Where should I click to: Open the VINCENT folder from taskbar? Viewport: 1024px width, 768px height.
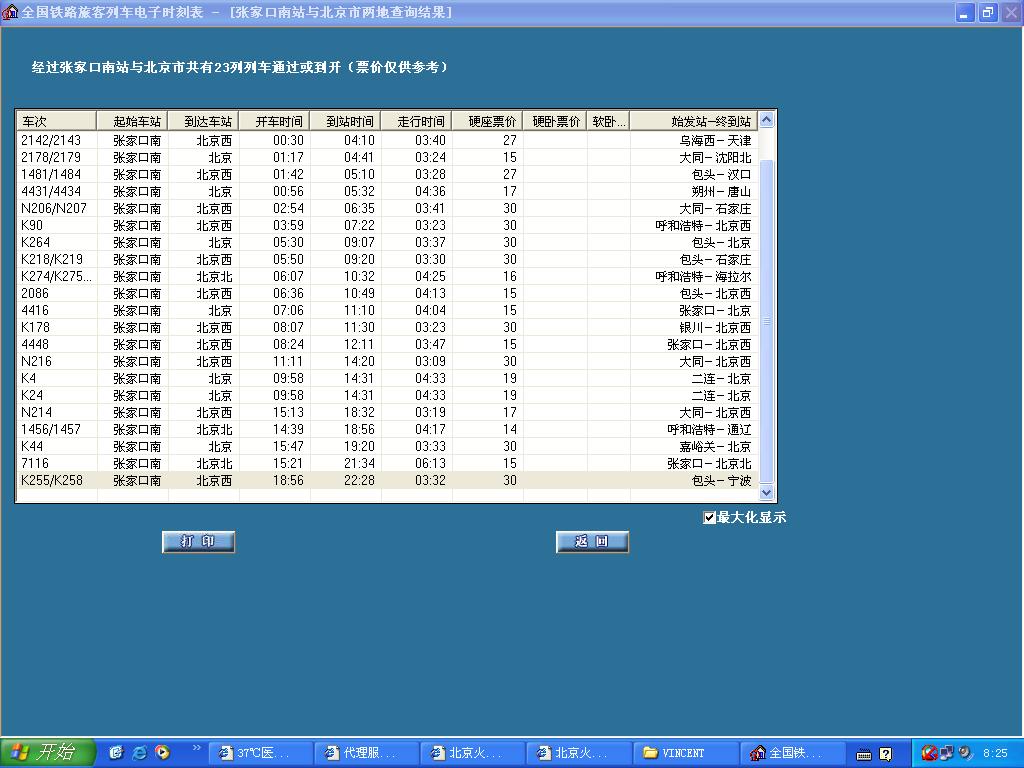[686, 753]
